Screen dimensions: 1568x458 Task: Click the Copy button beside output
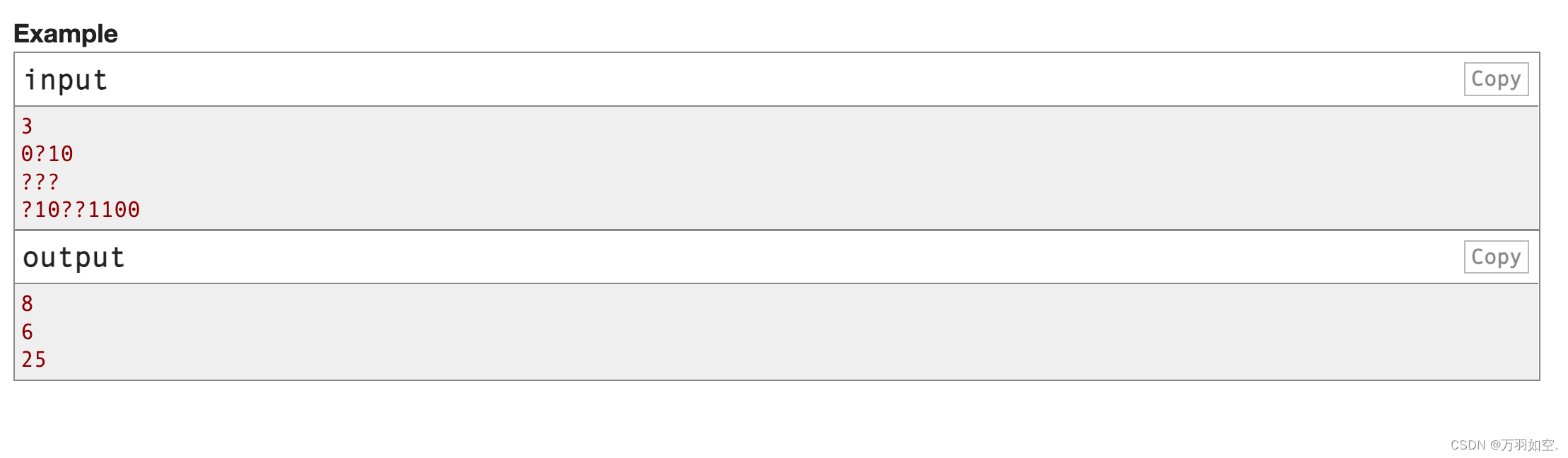point(1495,257)
